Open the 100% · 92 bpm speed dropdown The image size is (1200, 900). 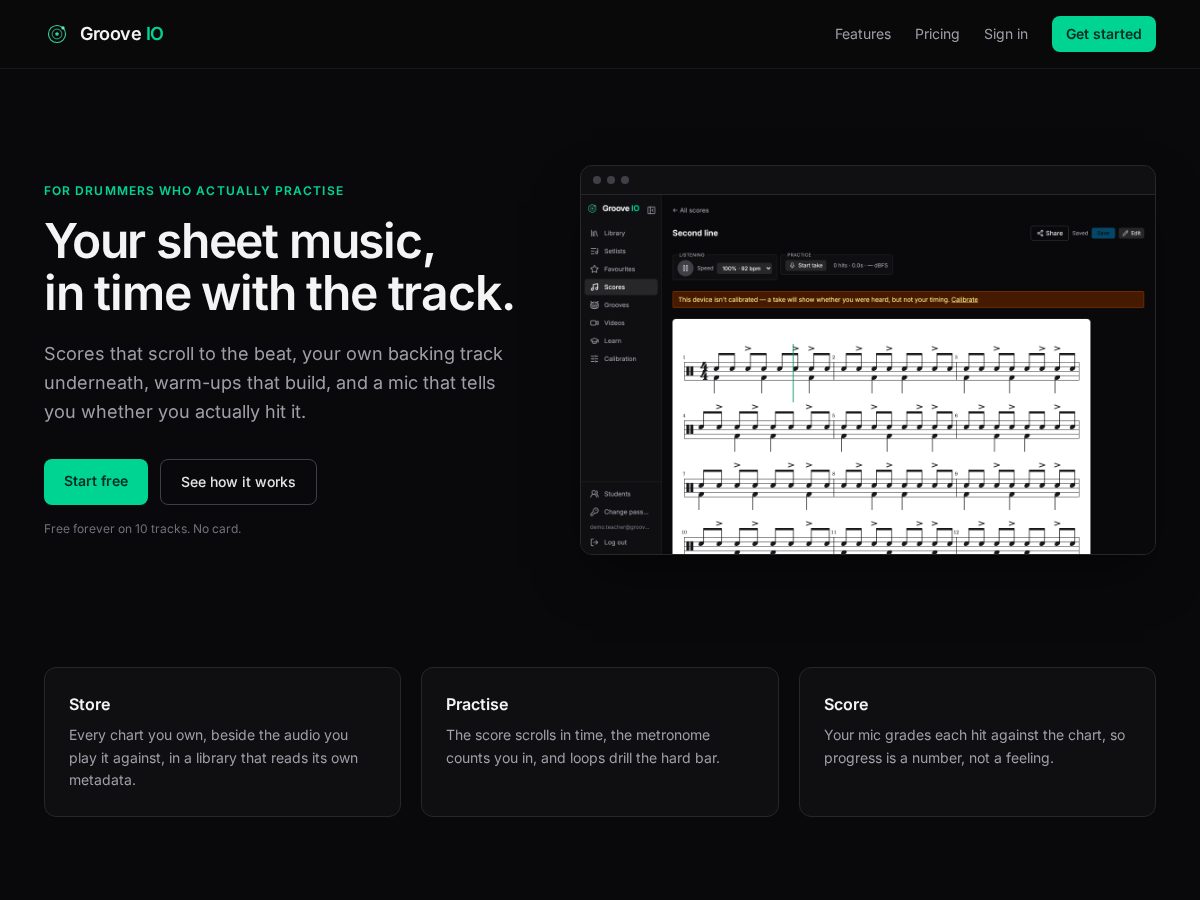[745, 268]
